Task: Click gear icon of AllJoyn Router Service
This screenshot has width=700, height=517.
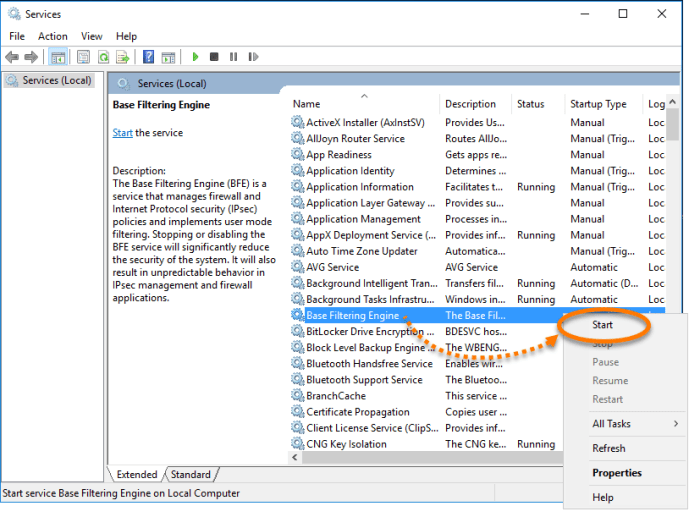Action: coord(297,138)
